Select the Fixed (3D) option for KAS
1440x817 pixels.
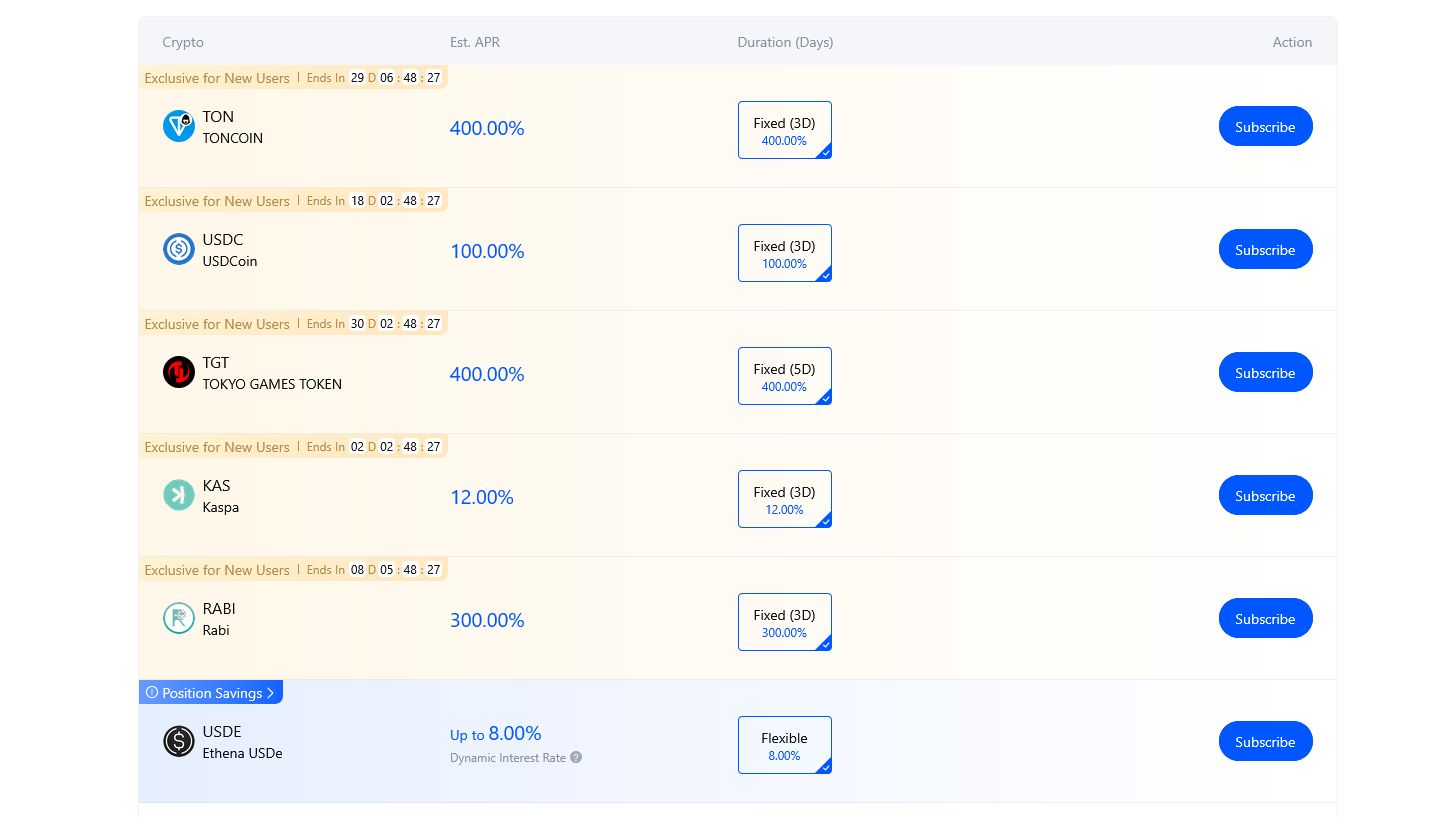(x=784, y=499)
